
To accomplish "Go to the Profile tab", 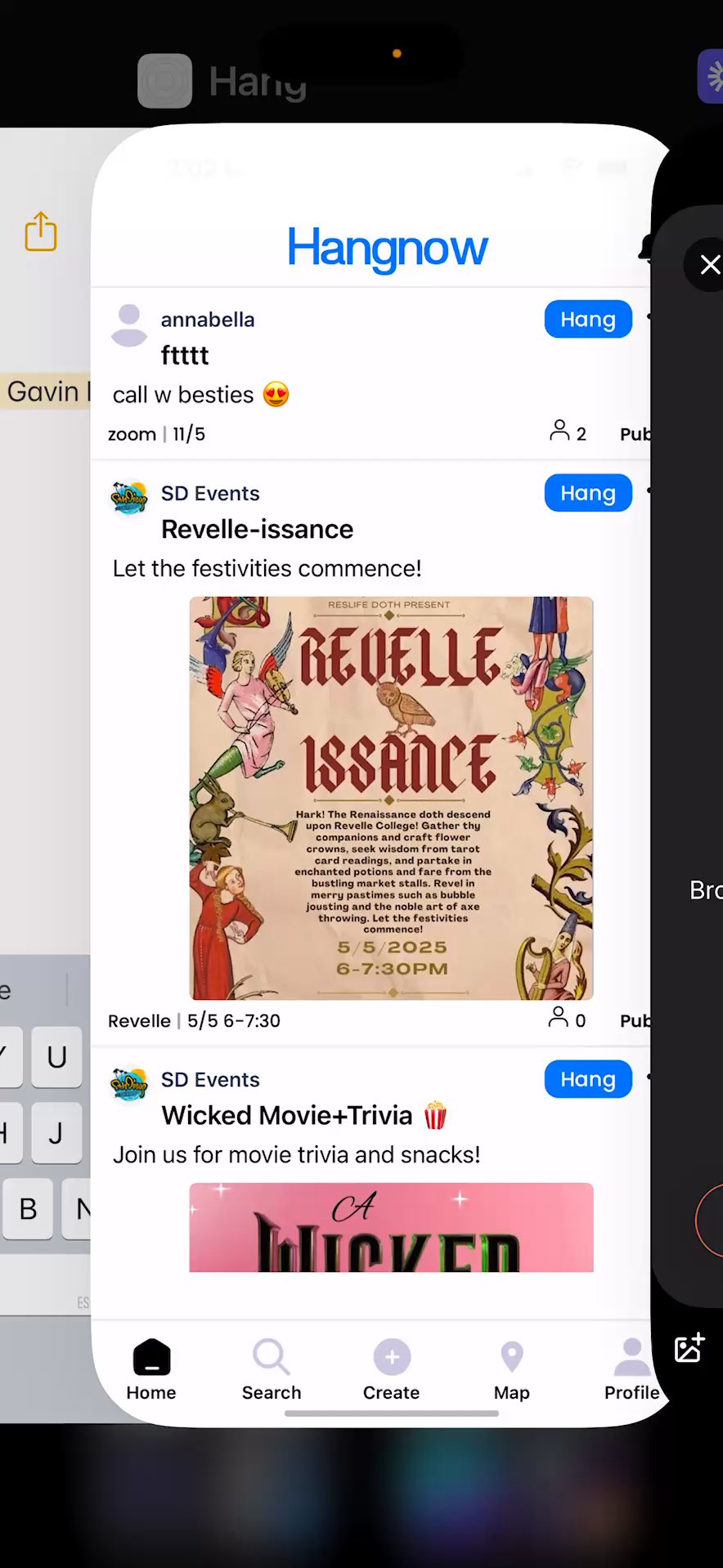I will click(x=631, y=1369).
